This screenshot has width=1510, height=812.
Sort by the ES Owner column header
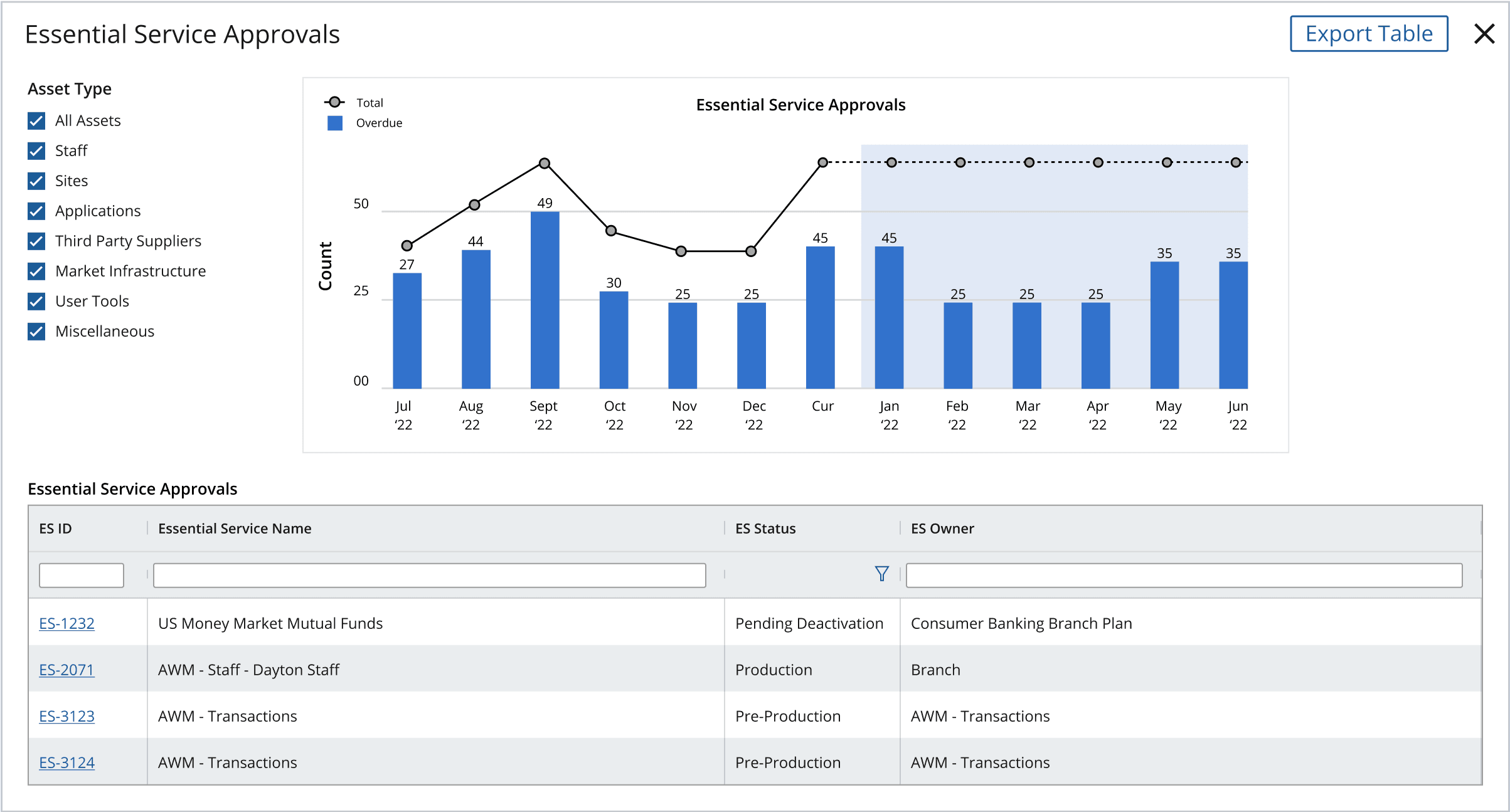coord(942,529)
